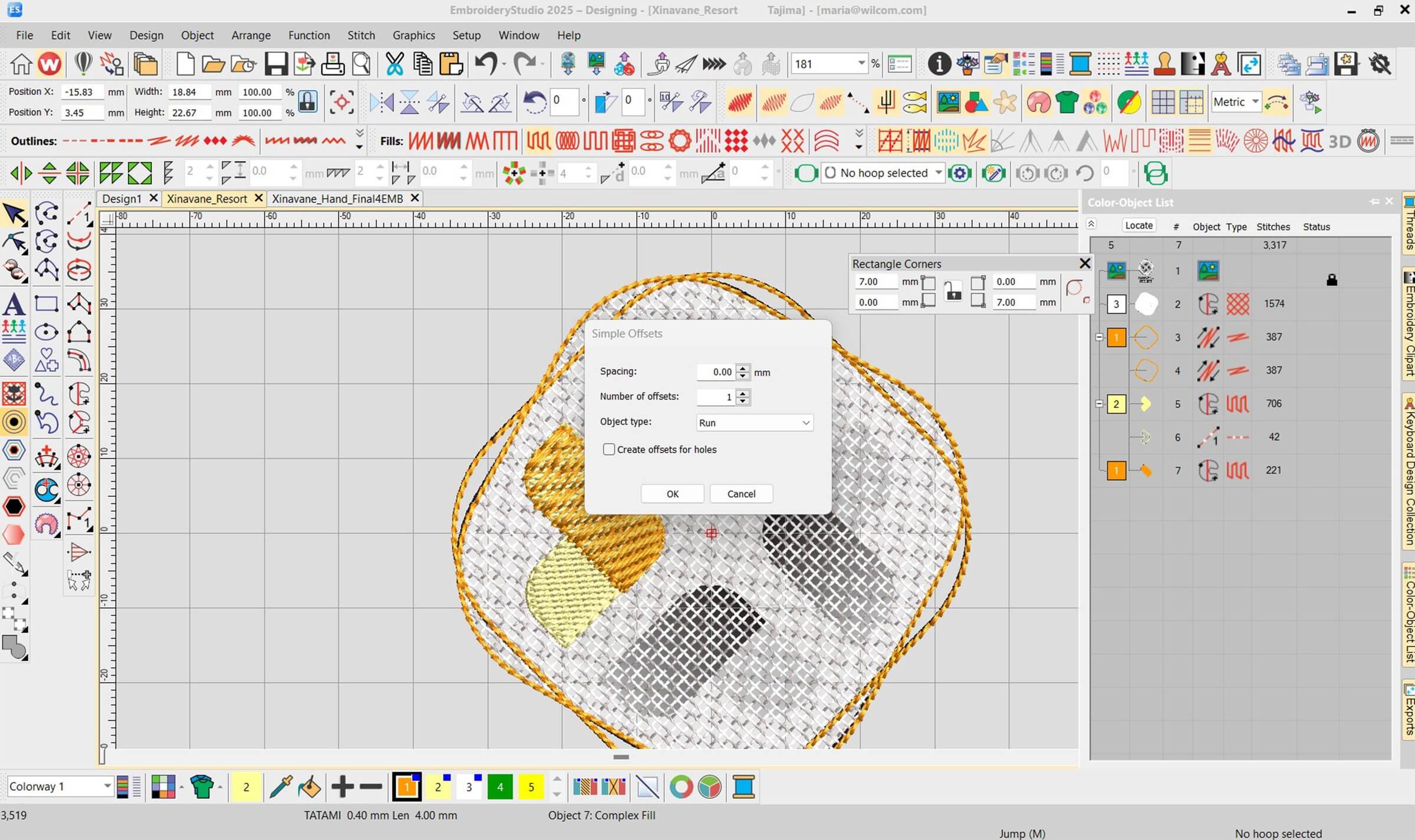This screenshot has width=1415, height=840.
Task: Select the Lettering tool in toolbox
Action: (x=14, y=304)
